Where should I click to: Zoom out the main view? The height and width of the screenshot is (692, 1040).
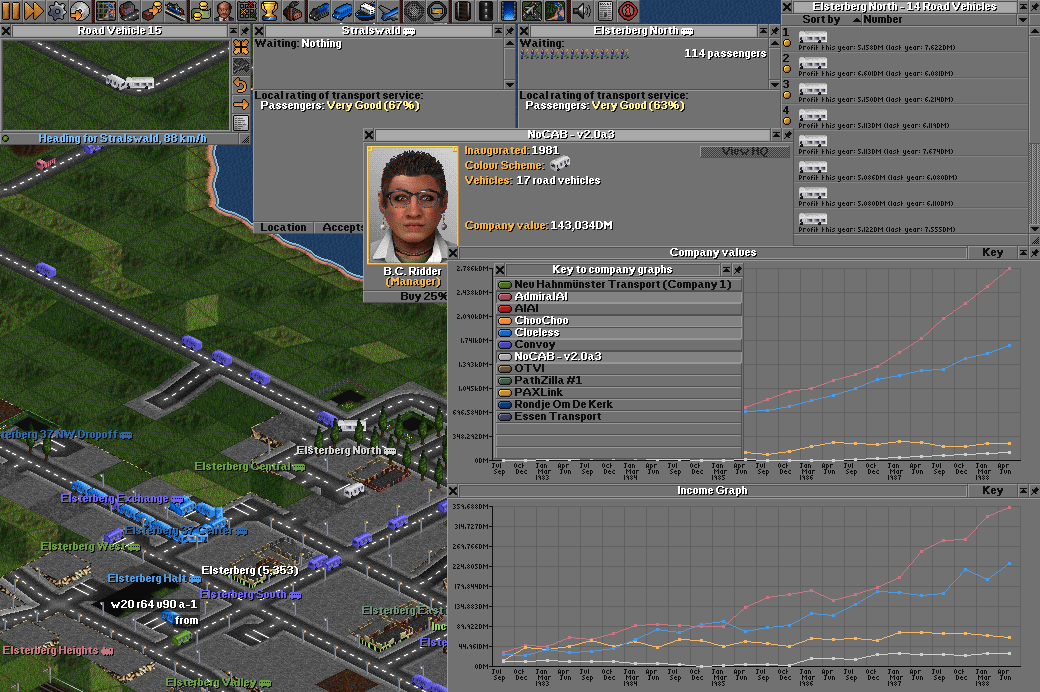point(437,11)
